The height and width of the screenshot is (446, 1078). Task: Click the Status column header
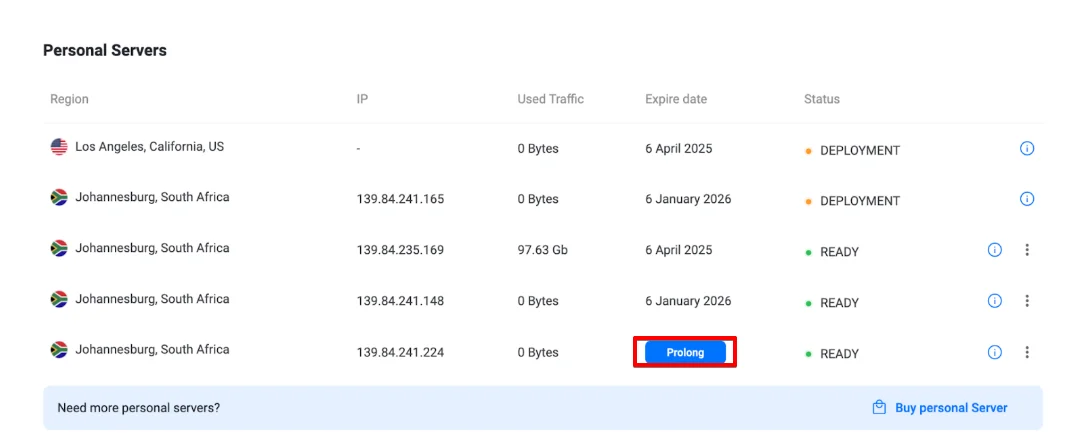click(x=821, y=99)
